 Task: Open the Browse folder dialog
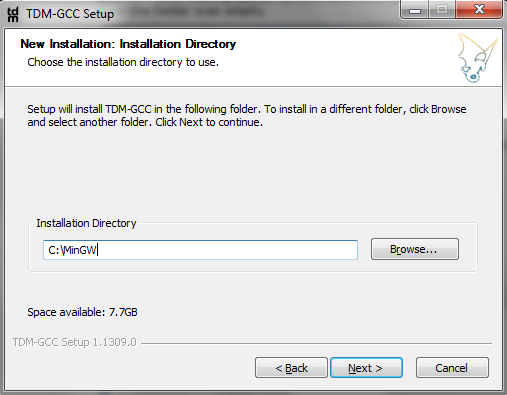point(415,249)
